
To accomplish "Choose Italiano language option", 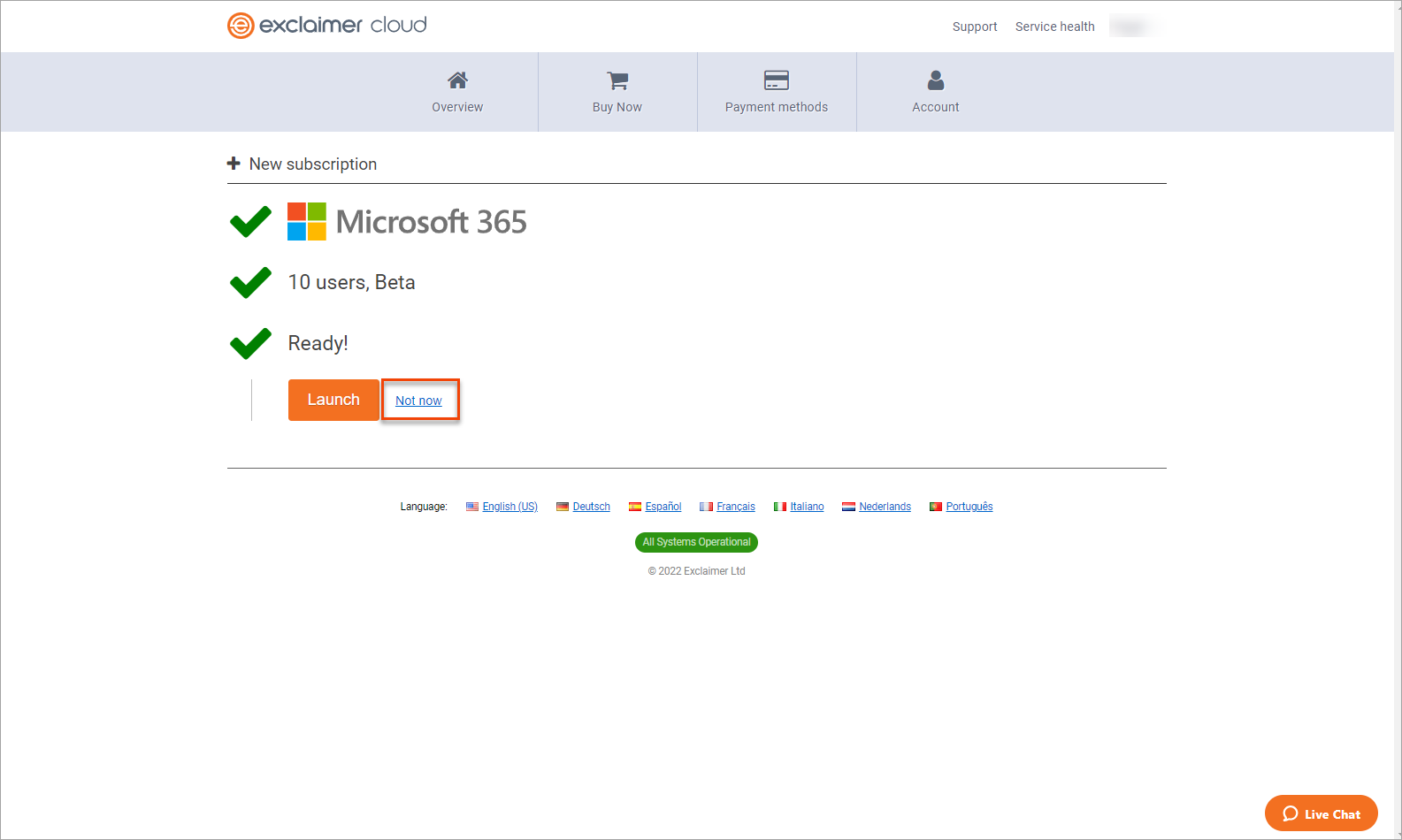I will 807,507.
